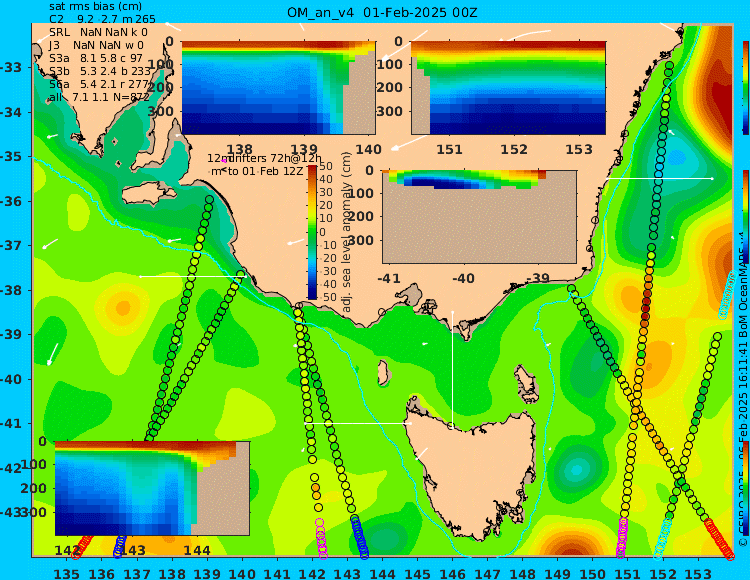Click the latitude label "-41"
The height and width of the screenshot is (580, 750).
click(x=11, y=423)
